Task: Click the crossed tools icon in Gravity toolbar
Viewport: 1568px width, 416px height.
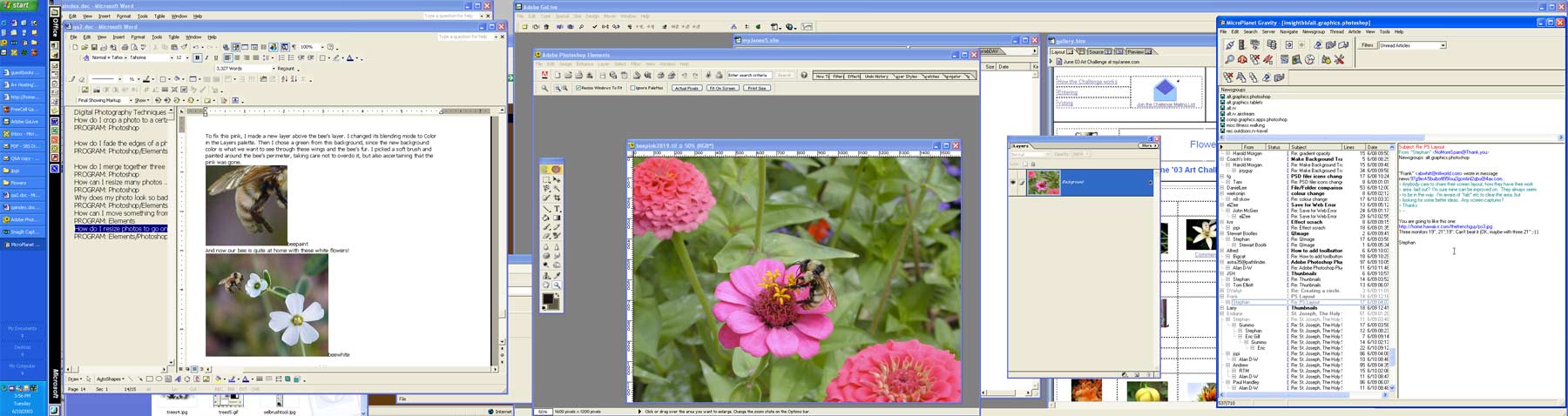Action: pyautogui.click(x=1339, y=59)
